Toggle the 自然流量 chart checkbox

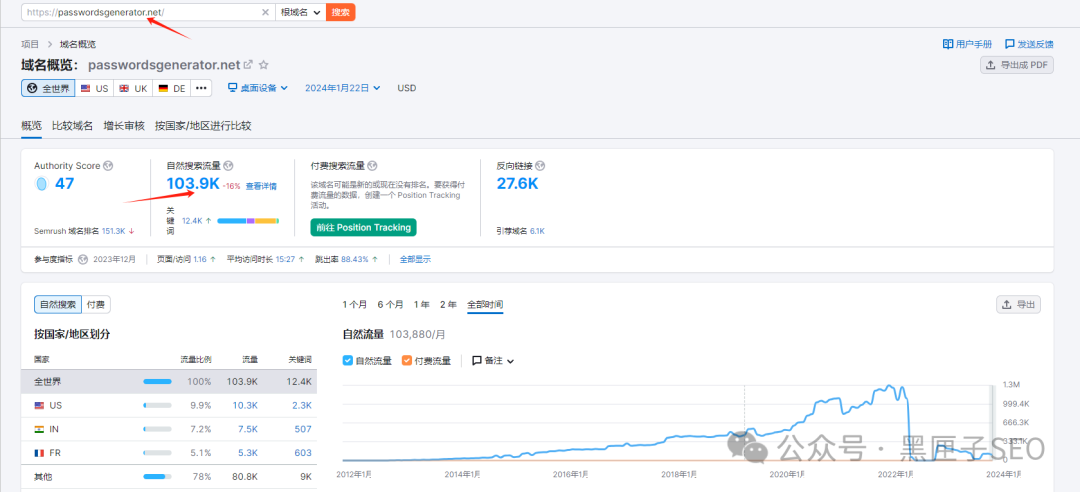coord(348,360)
